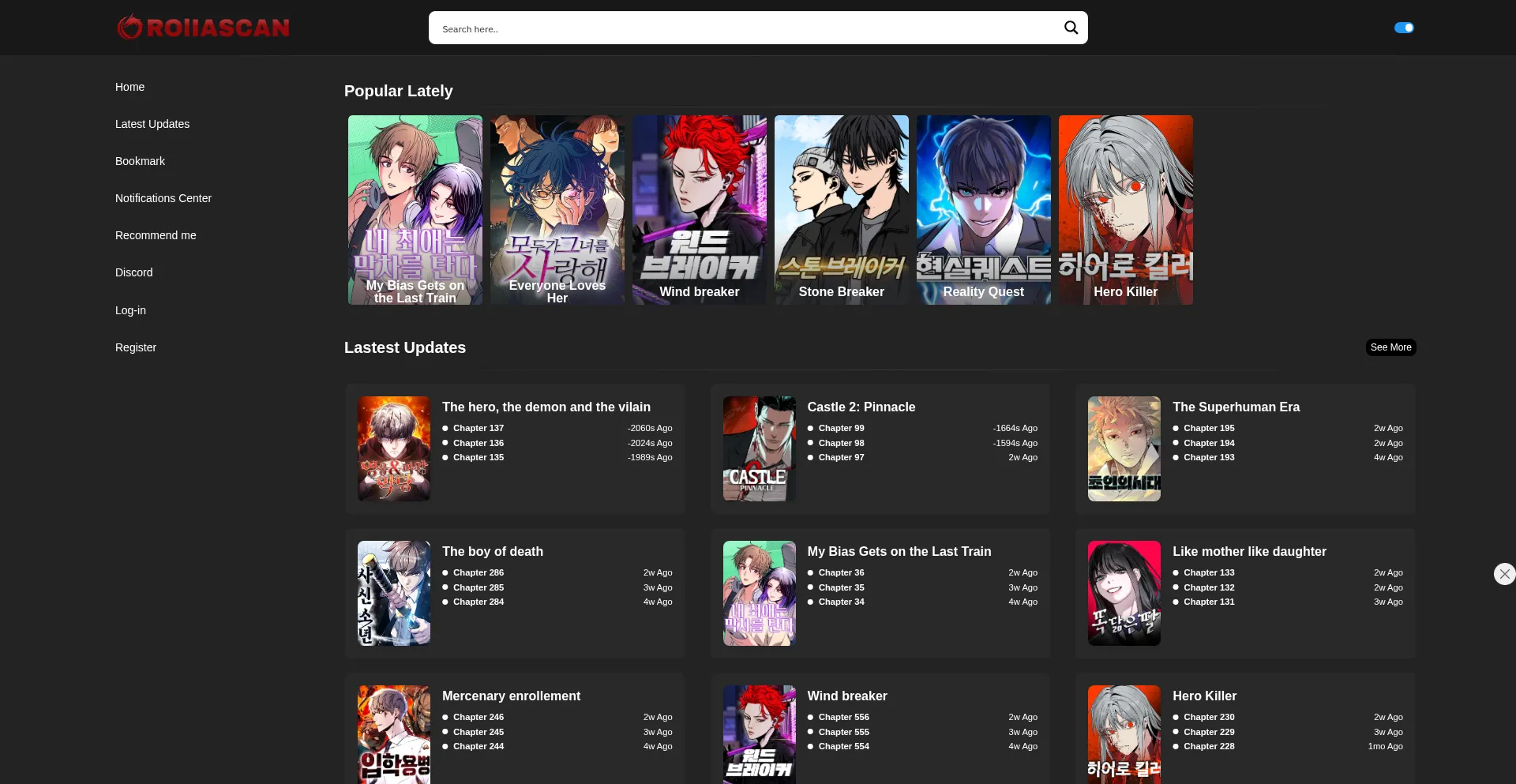Screen dimensions: 1516x784
Task: Open Chapter 97 of Castle 2: Pinnacle
Action: 841,457
